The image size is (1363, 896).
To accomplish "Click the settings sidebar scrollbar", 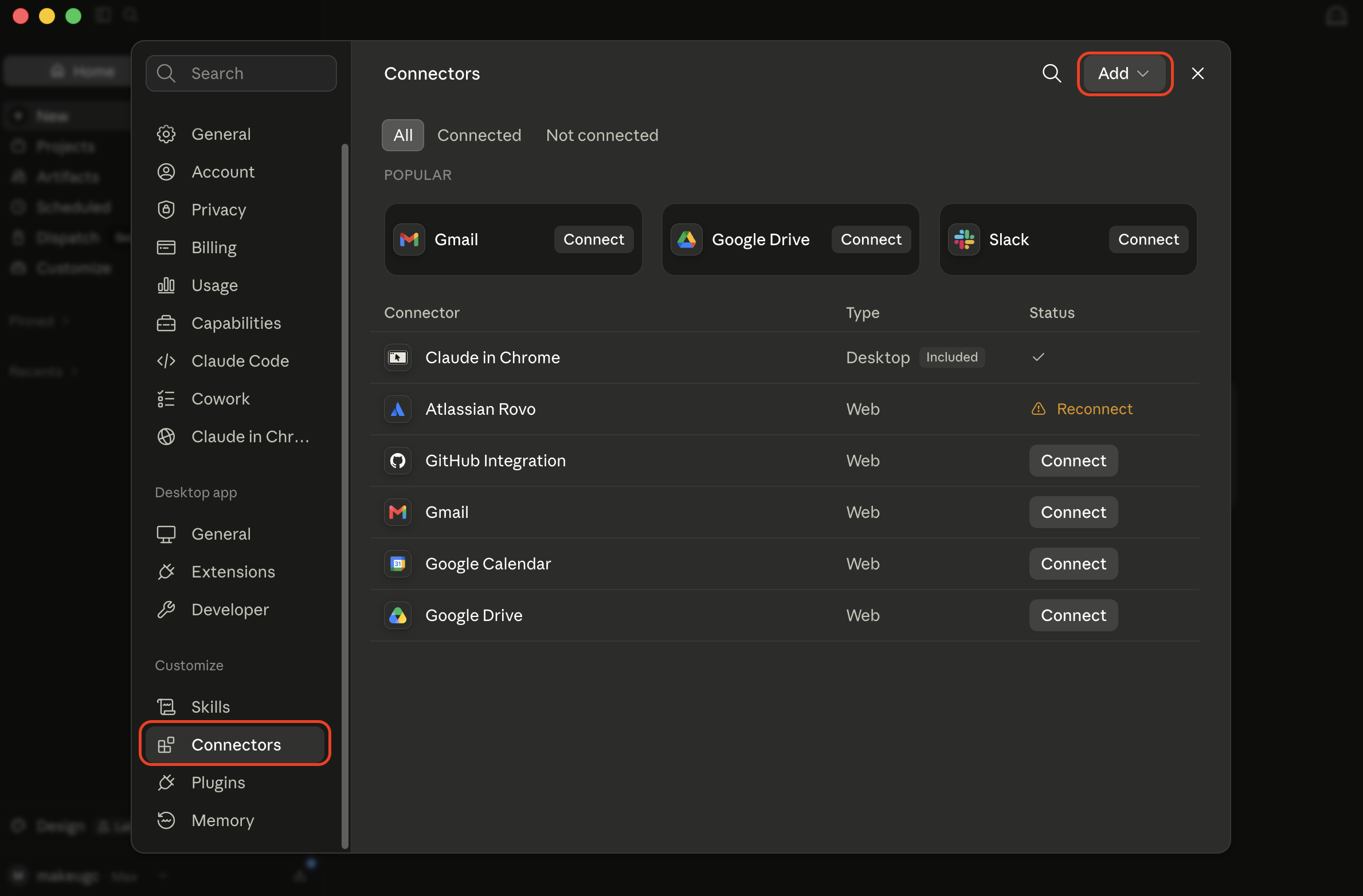I will [345, 496].
